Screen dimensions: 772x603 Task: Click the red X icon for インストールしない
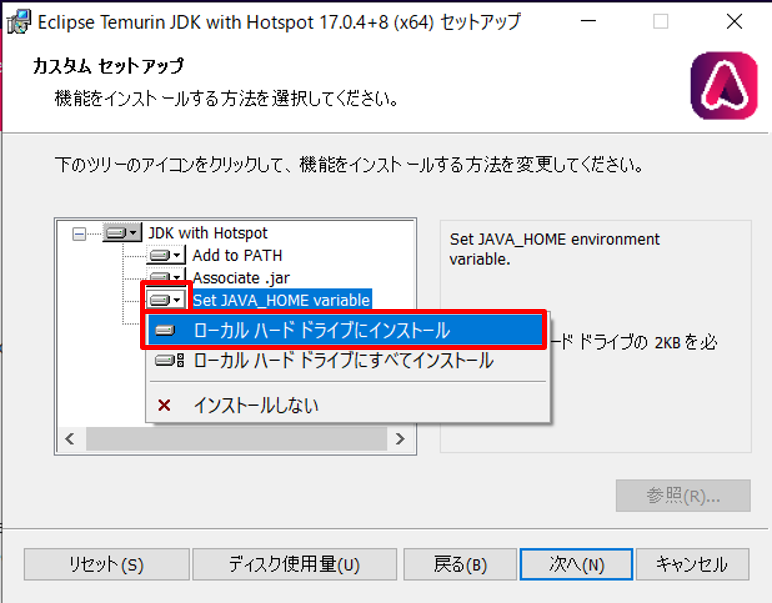[x=164, y=406]
